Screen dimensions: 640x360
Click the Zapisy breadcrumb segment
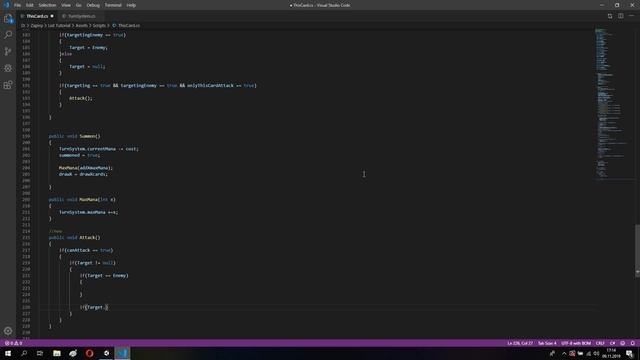37,25
